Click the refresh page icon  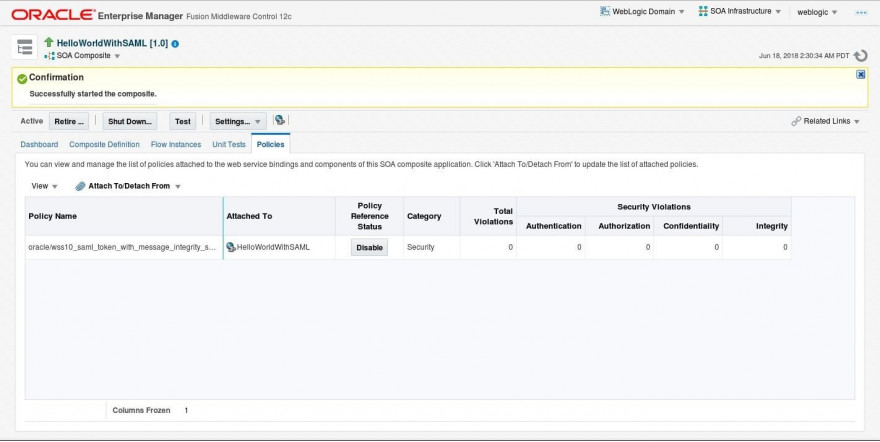point(860,56)
